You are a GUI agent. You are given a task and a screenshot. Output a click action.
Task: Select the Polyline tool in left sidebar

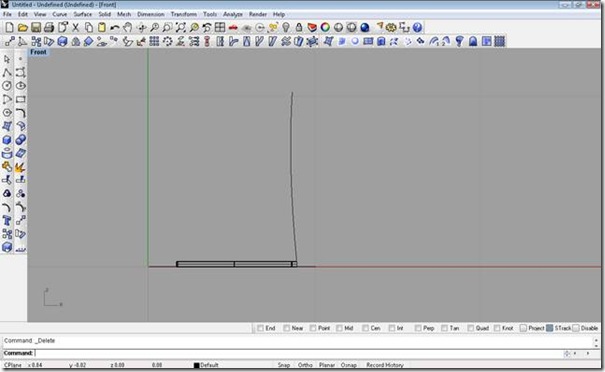[7, 72]
